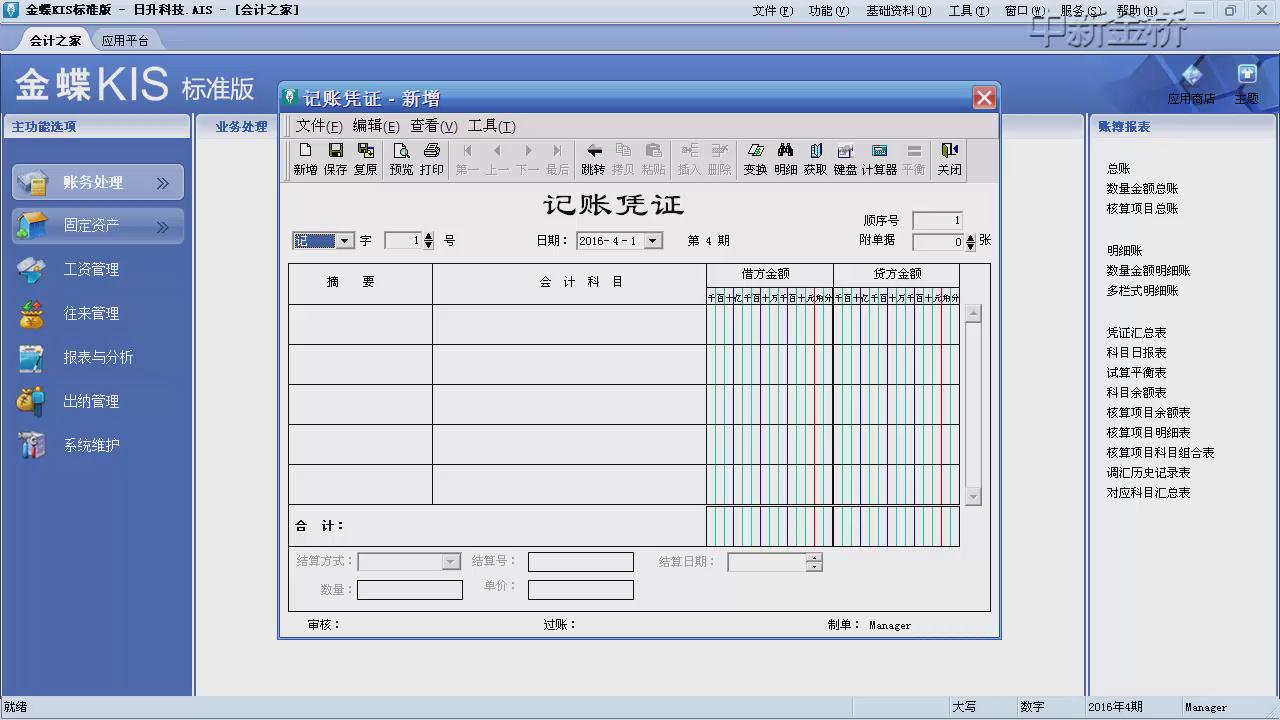The width and height of the screenshot is (1280, 720).
Task: Click the 变换 (Convert) toolbar icon
Action: pyautogui.click(x=755, y=159)
